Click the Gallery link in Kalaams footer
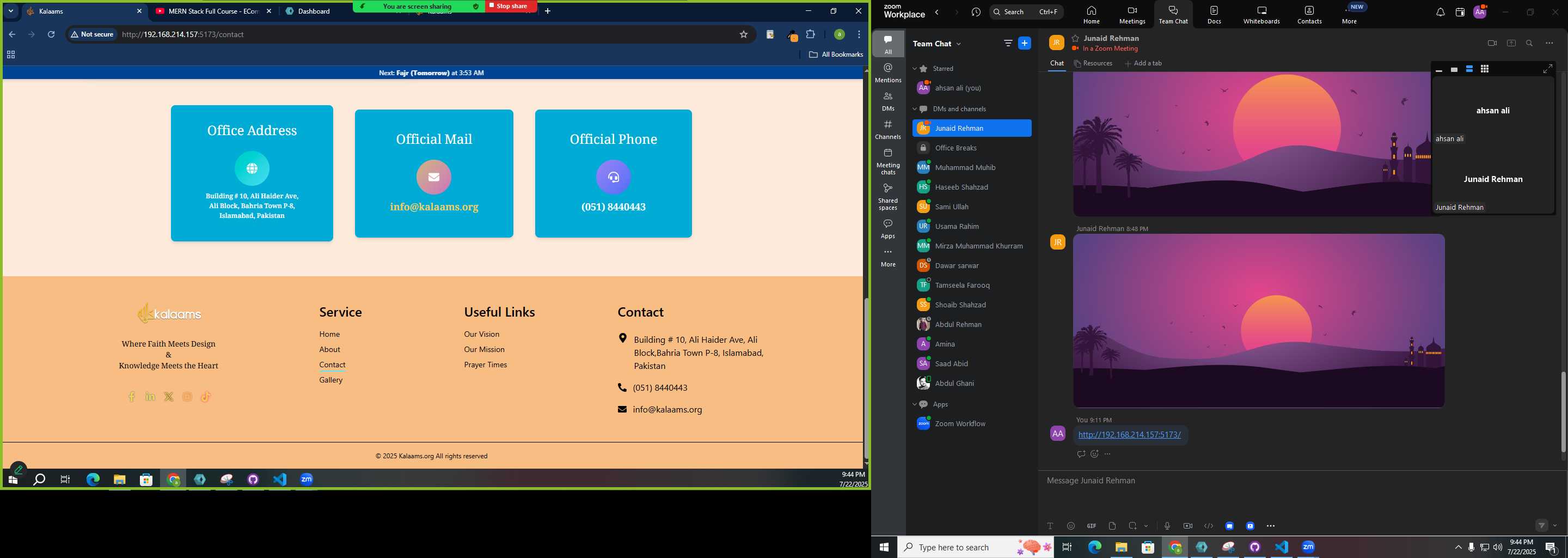The height and width of the screenshot is (558, 1568). click(x=330, y=380)
